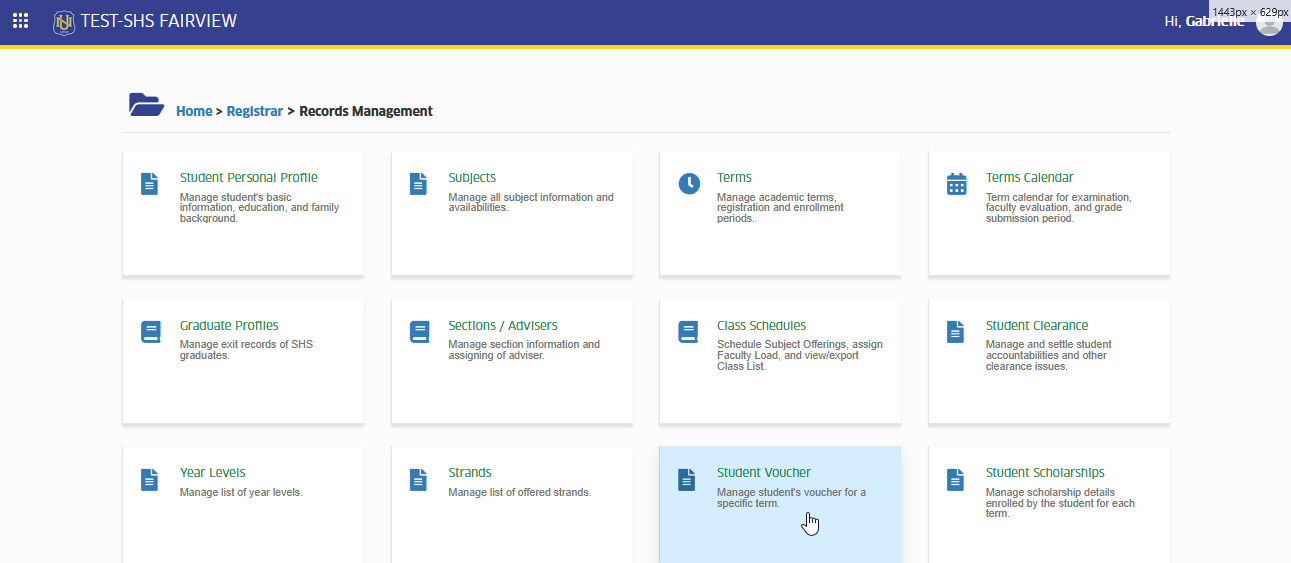Viewport: 1291px width, 563px height.
Task: Open the Student Voucher card title
Action: [x=764, y=473]
